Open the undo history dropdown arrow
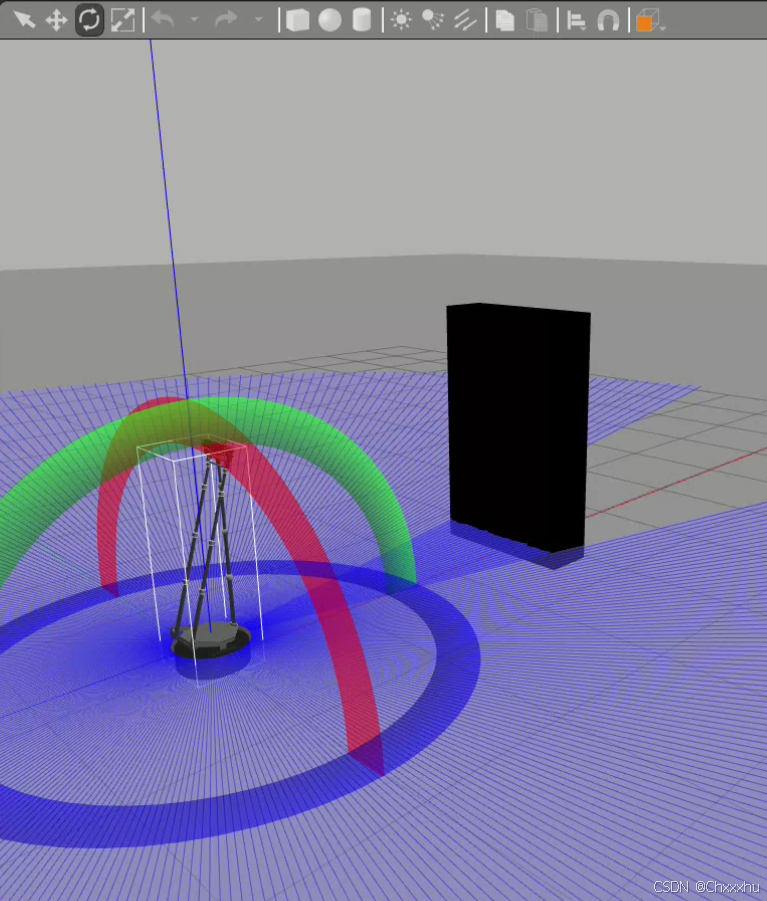 [194, 20]
